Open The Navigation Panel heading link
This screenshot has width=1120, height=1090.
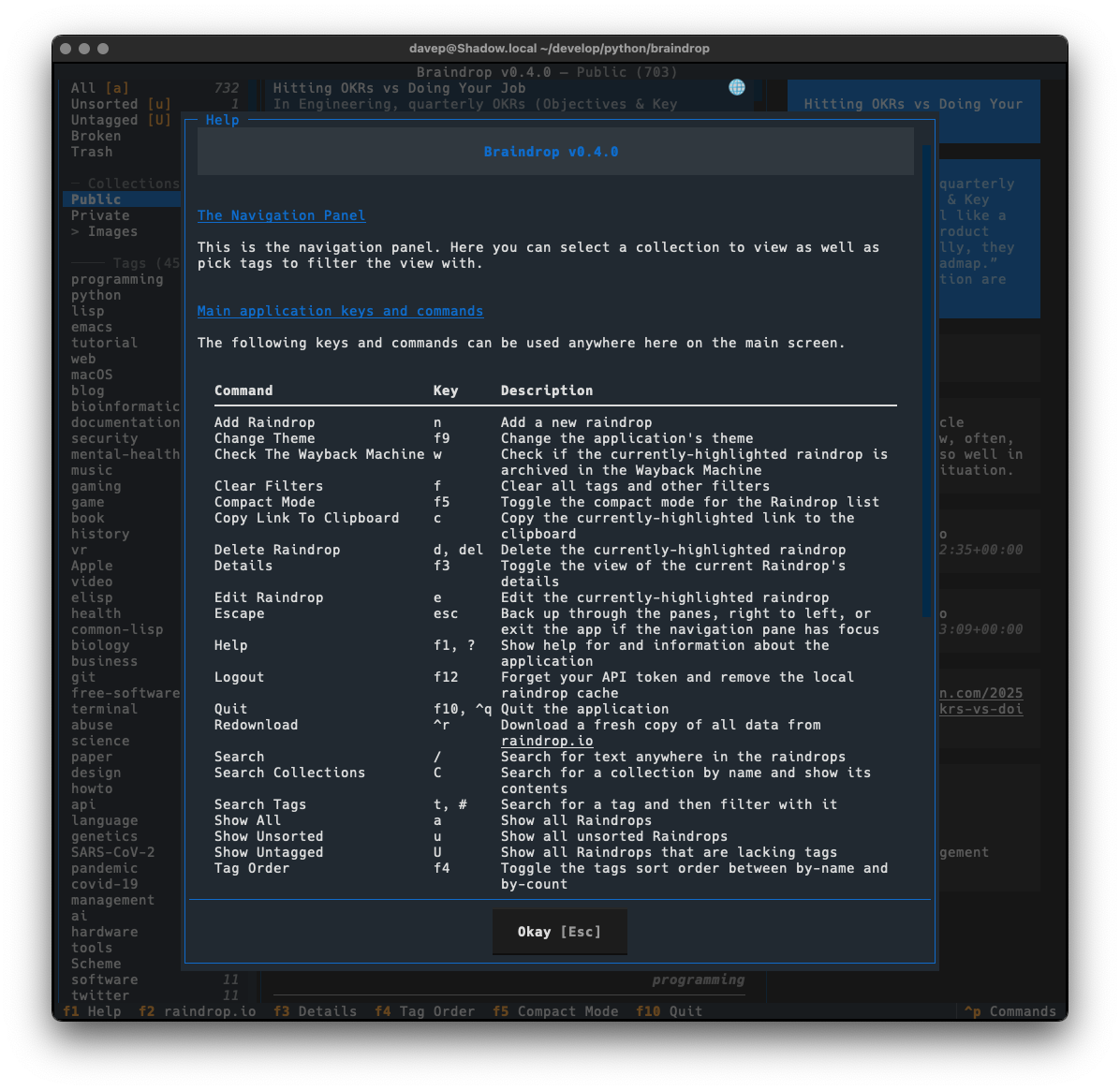pyautogui.click(x=282, y=215)
